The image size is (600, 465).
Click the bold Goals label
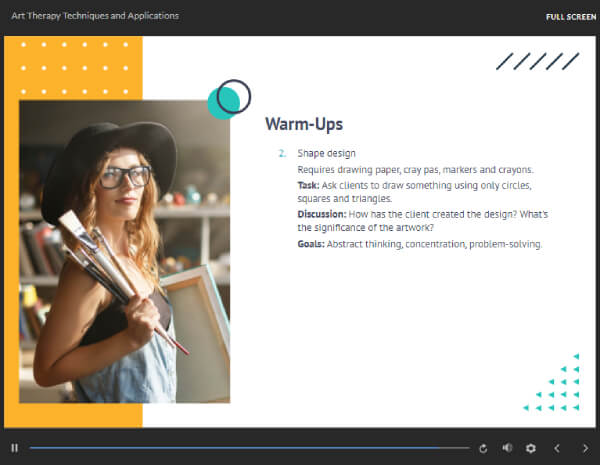click(x=311, y=243)
